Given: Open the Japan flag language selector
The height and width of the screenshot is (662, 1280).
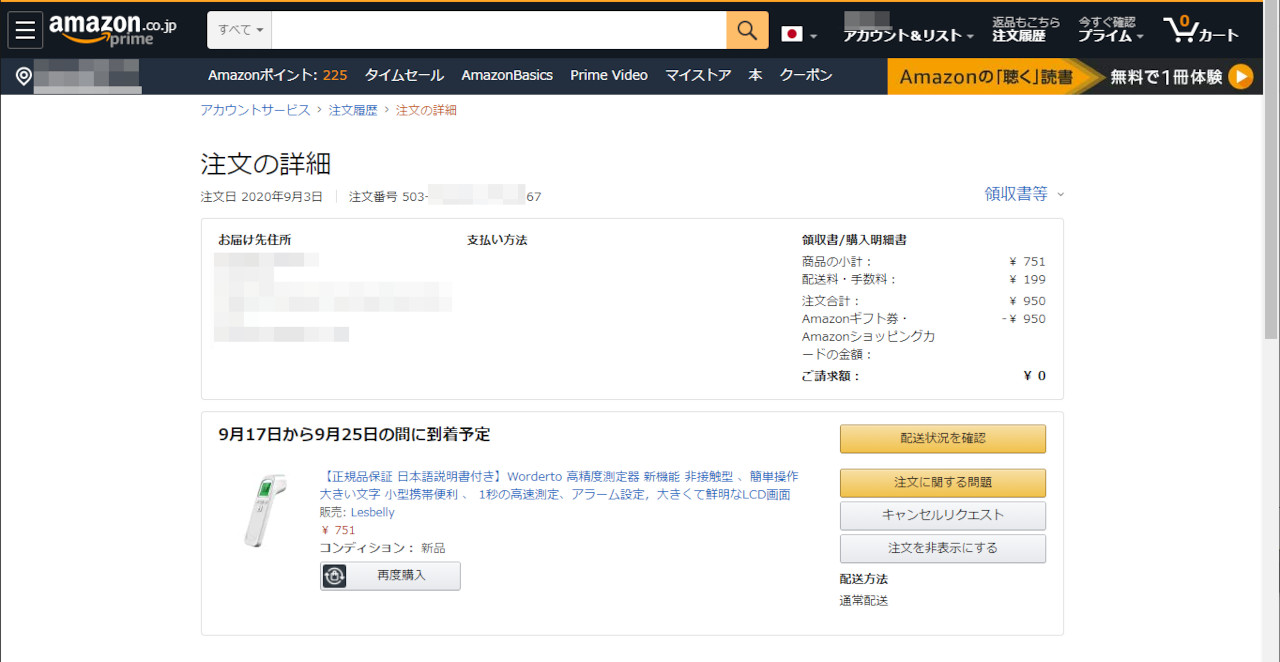Looking at the screenshot, I should [799, 34].
